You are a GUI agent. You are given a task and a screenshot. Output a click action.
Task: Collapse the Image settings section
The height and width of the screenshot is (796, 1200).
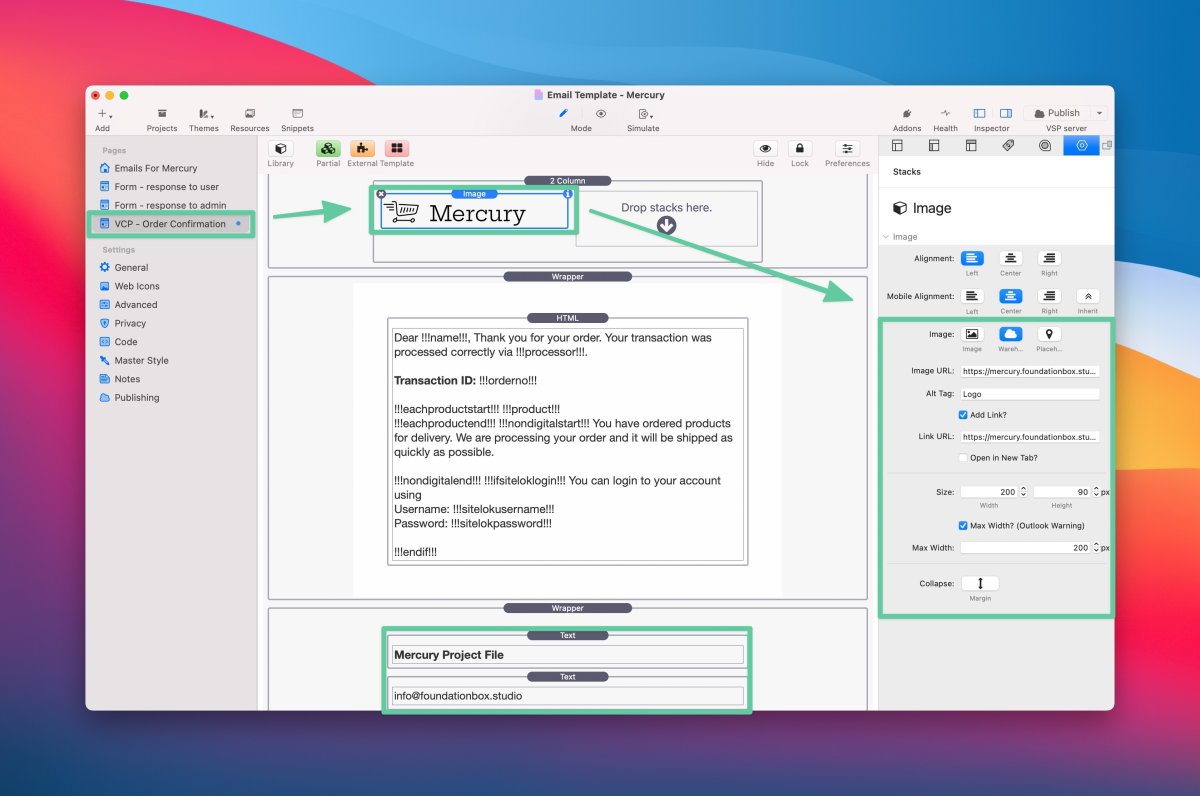(885, 237)
